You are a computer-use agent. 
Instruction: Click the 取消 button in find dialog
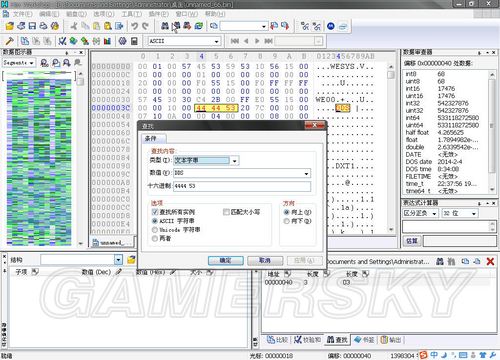(265, 260)
